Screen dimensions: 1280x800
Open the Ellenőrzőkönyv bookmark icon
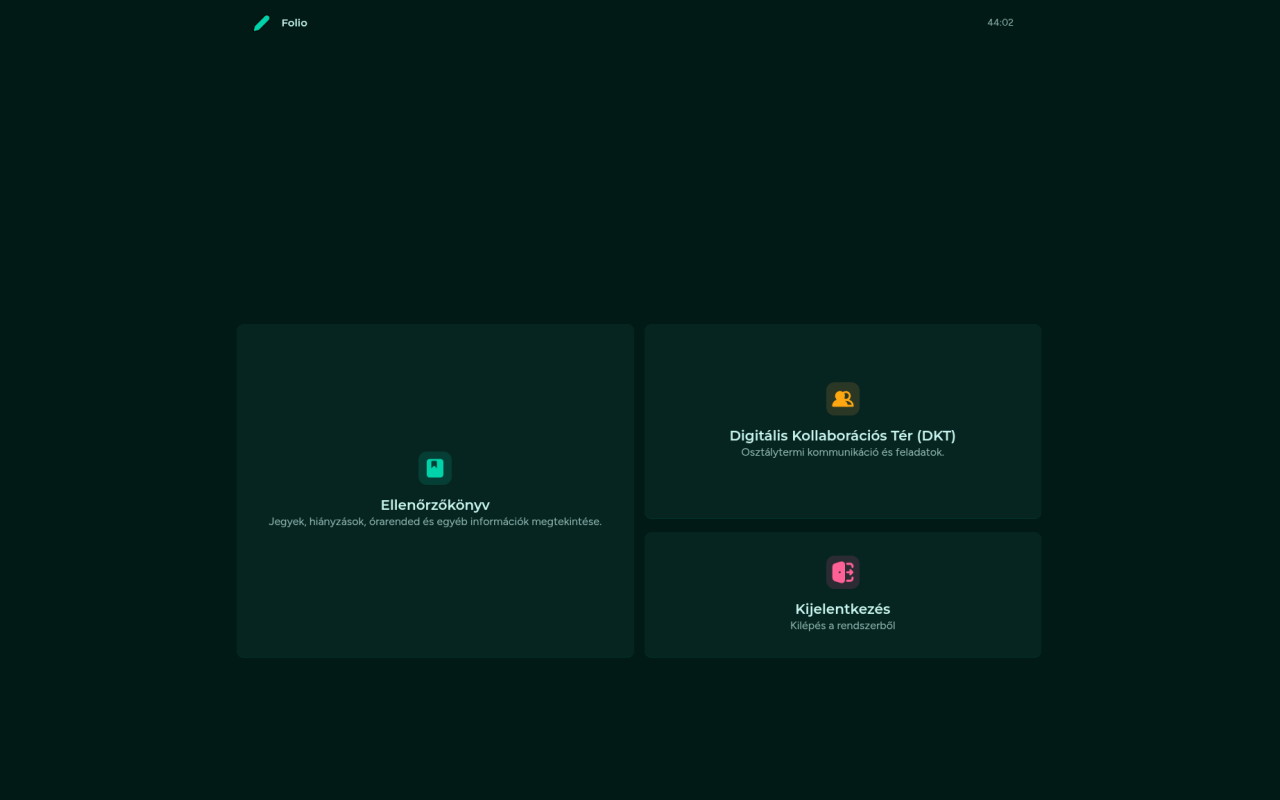pyautogui.click(x=435, y=468)
